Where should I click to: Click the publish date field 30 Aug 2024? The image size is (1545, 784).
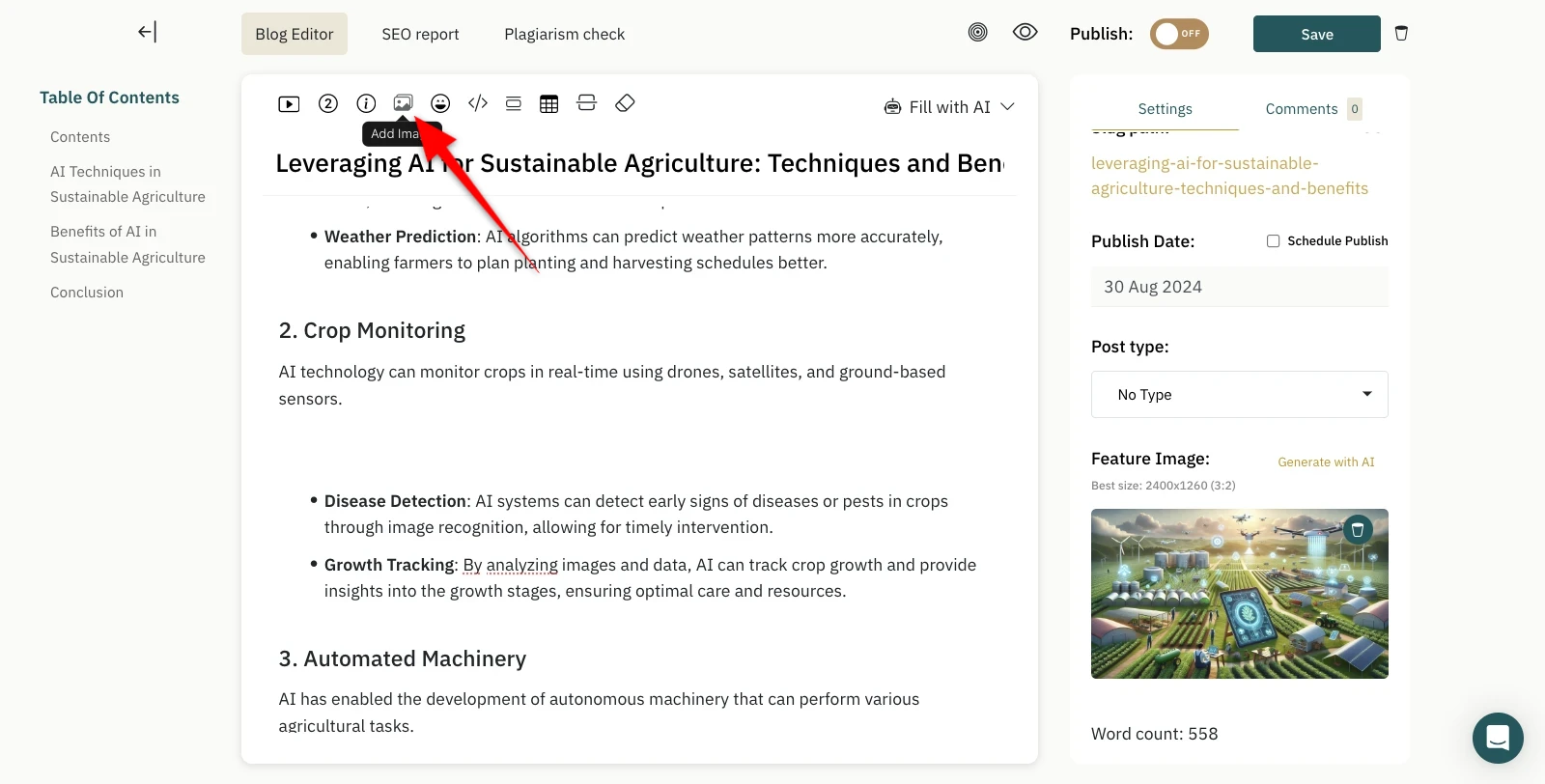click(x=1240, y=287)
